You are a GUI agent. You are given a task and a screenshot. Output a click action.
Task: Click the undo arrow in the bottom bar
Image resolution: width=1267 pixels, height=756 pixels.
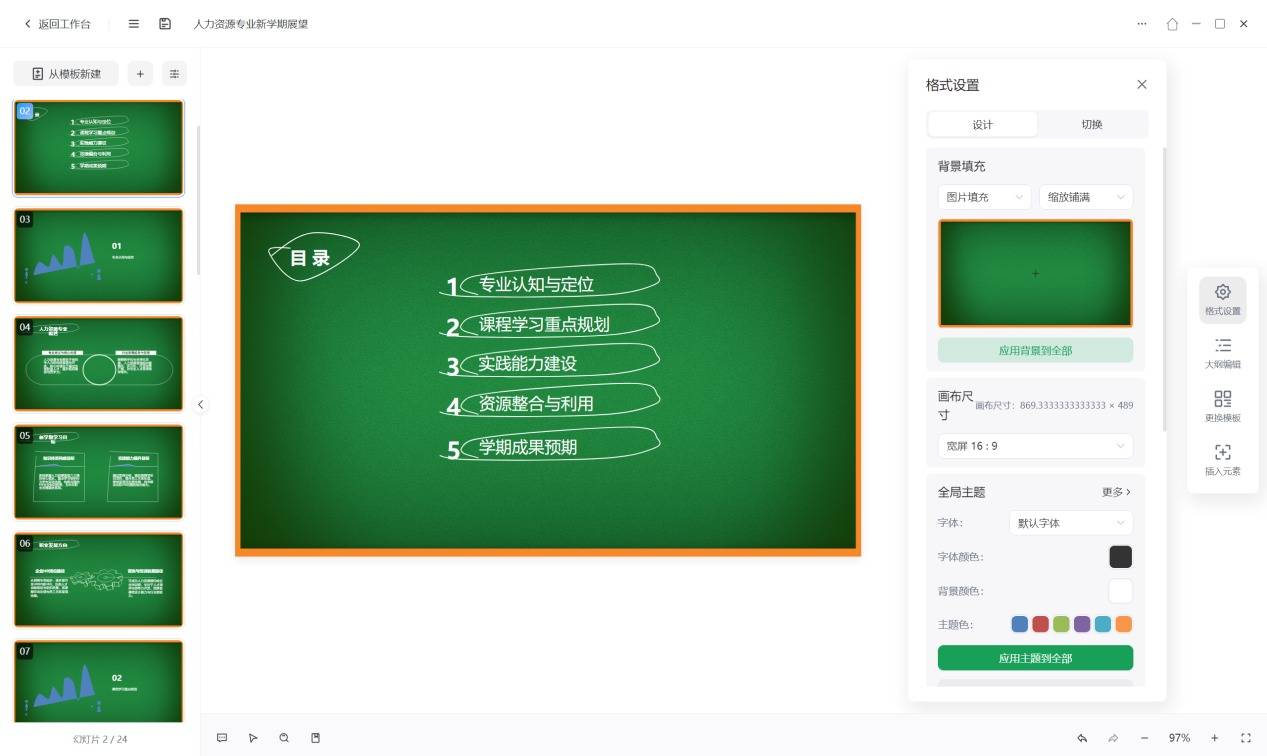point(1082,738)
